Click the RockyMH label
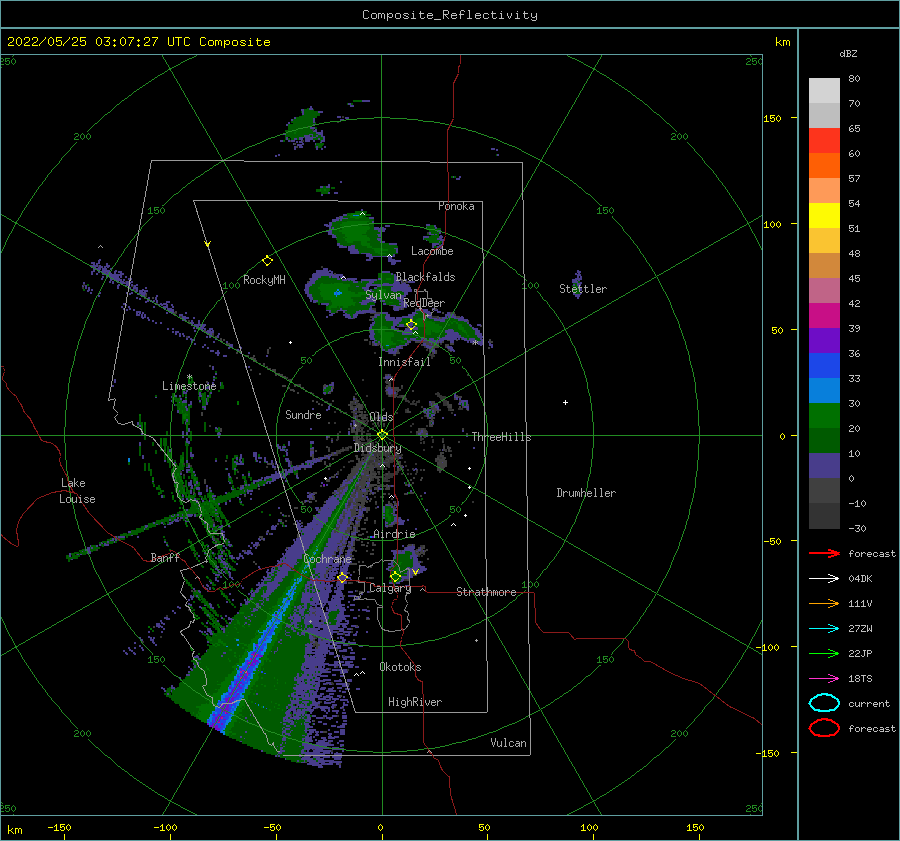The image size is (900, 841). [x=264, y=280]
